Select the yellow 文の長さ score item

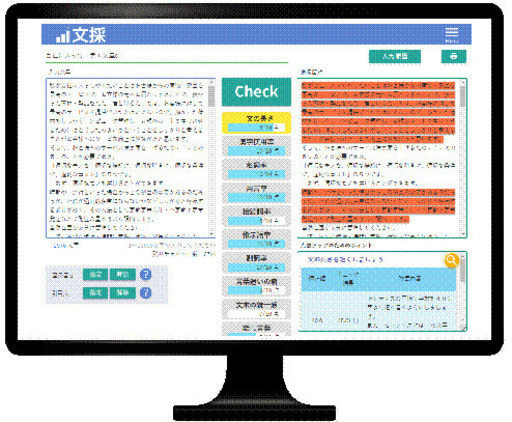(x=256, y=123)
